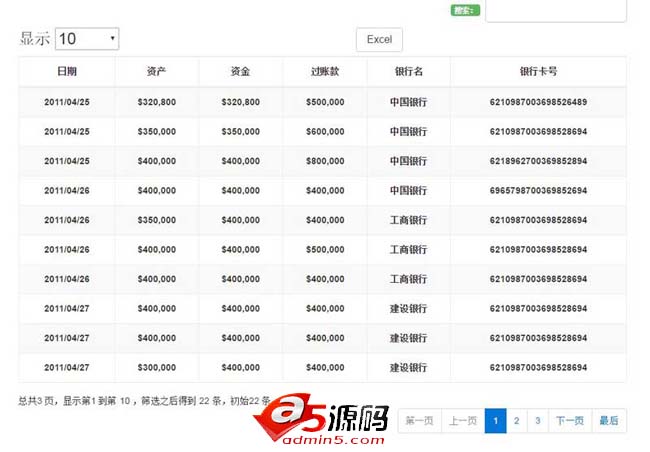This screenshot has height=452, width=650.
Task: Sort by the 银行卡号 column header
Action: point(538,71)
